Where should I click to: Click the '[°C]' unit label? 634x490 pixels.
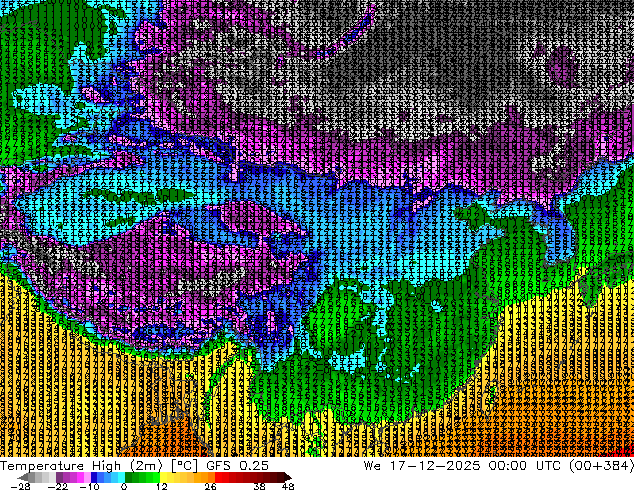click(184, 466)
